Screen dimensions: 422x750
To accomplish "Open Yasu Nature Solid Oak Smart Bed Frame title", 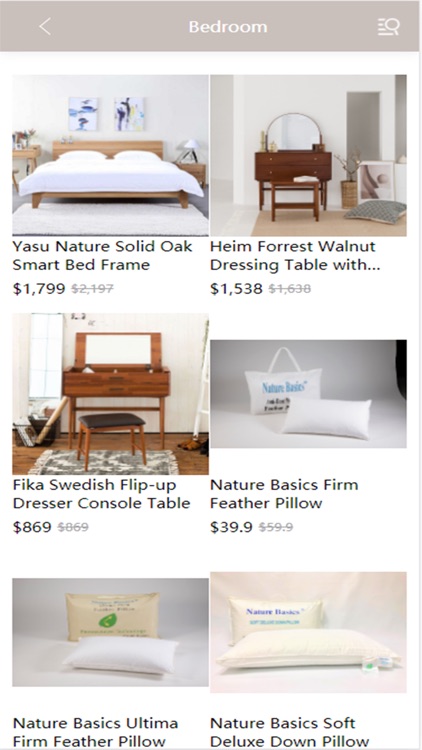I will [102, 255].
